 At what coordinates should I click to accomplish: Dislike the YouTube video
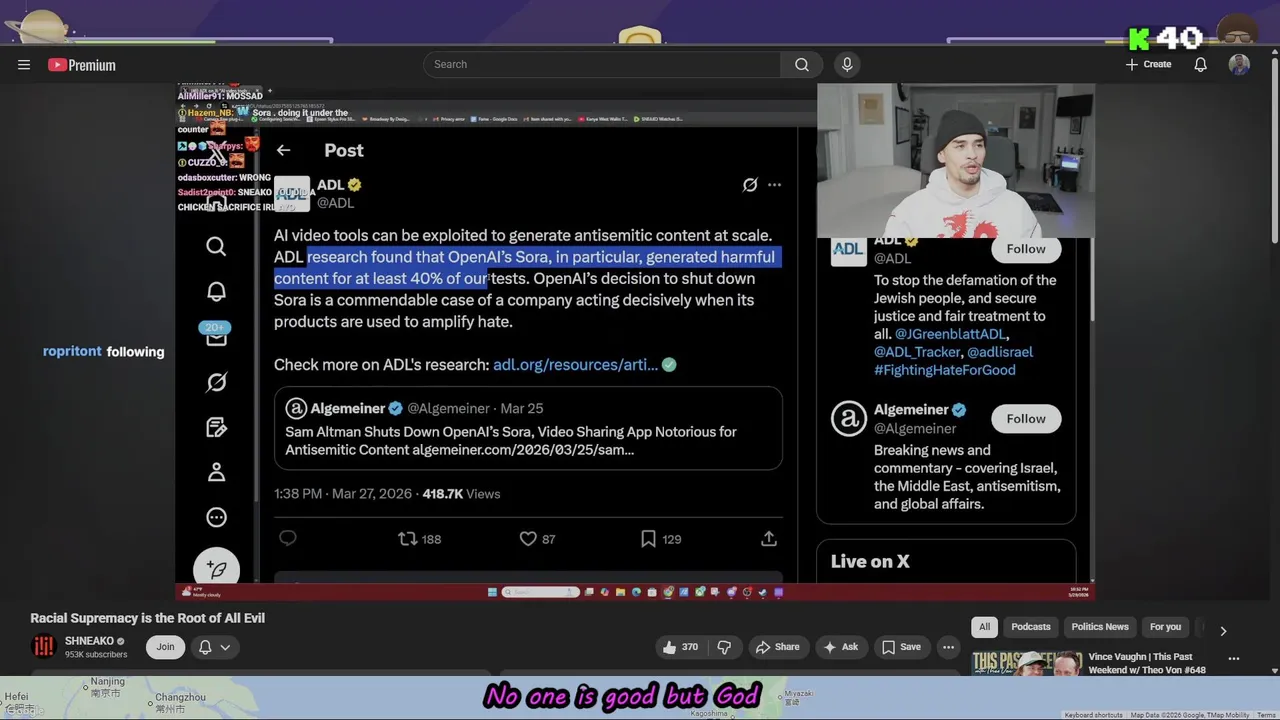724,647
